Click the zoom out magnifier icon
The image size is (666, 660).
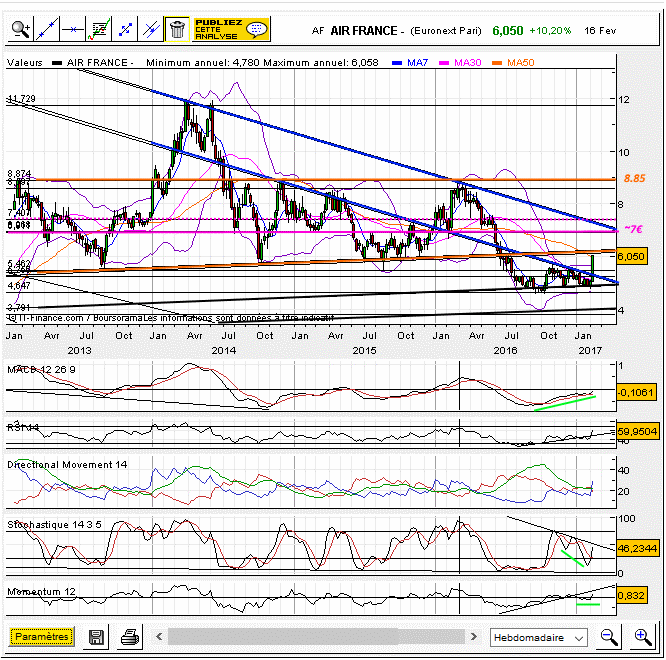click(x=609, y=637)
